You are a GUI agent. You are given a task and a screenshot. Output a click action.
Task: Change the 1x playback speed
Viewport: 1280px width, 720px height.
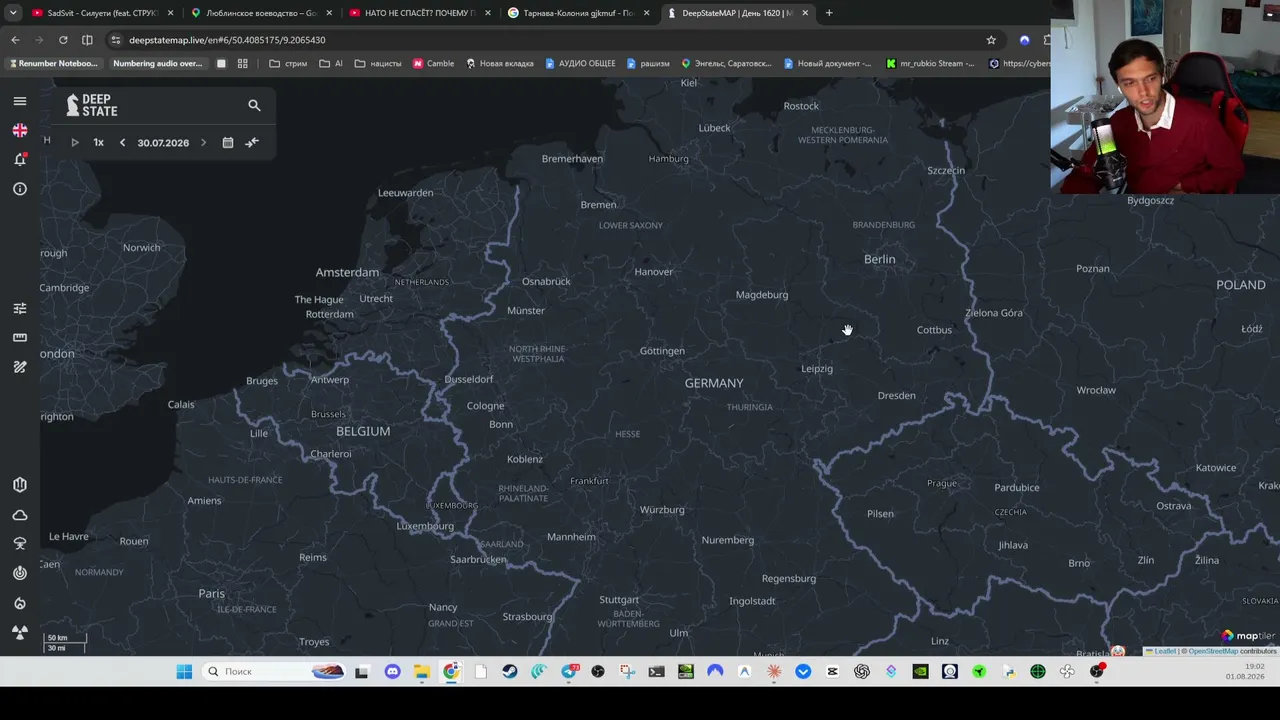pyautogui.click(x=99, y=143)
